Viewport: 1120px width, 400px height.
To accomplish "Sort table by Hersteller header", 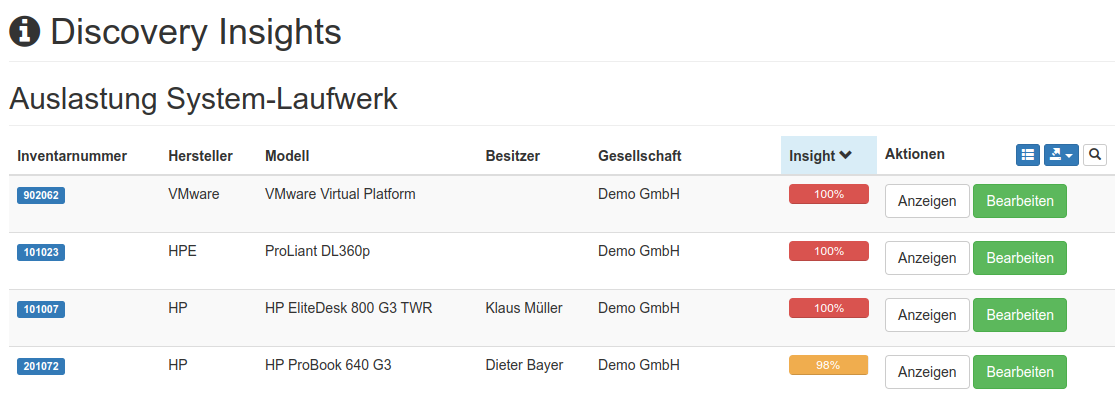I will (200, 156).
